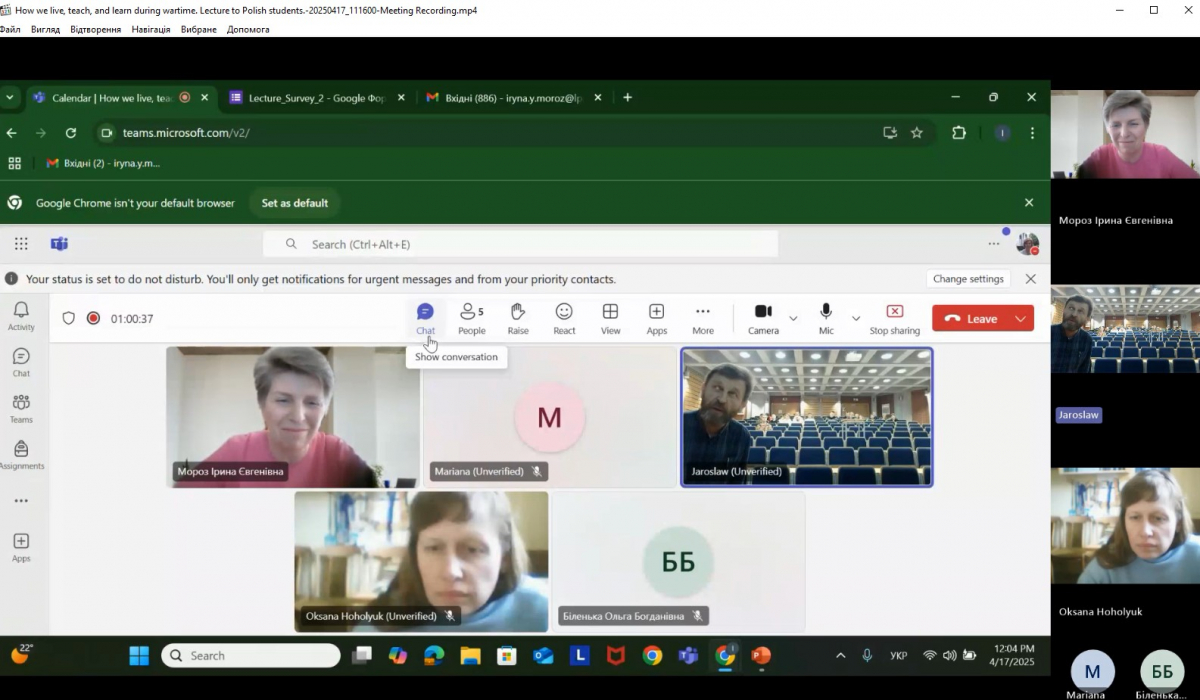The image size is (1200, 700).
Task: Open the Leave button dropdown arrow
Action: pyautogui.click(x=1020, y=319)
